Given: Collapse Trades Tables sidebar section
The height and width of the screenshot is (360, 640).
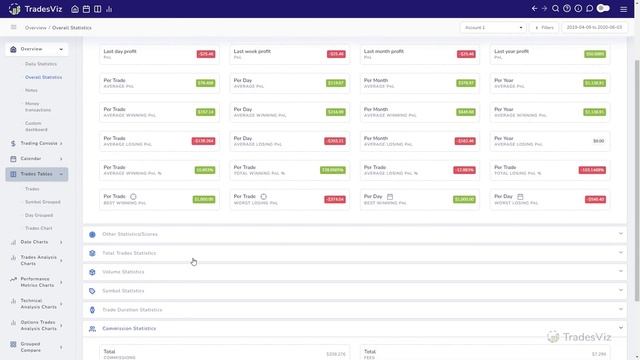Looking at the screenshot, I should [x=37, y=174].
